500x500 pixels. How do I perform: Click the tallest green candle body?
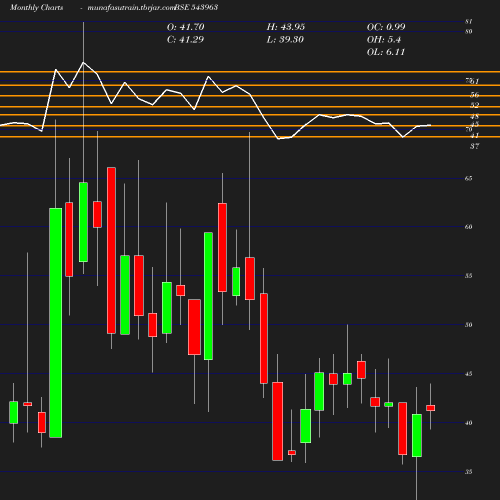(x=56, y=323)
